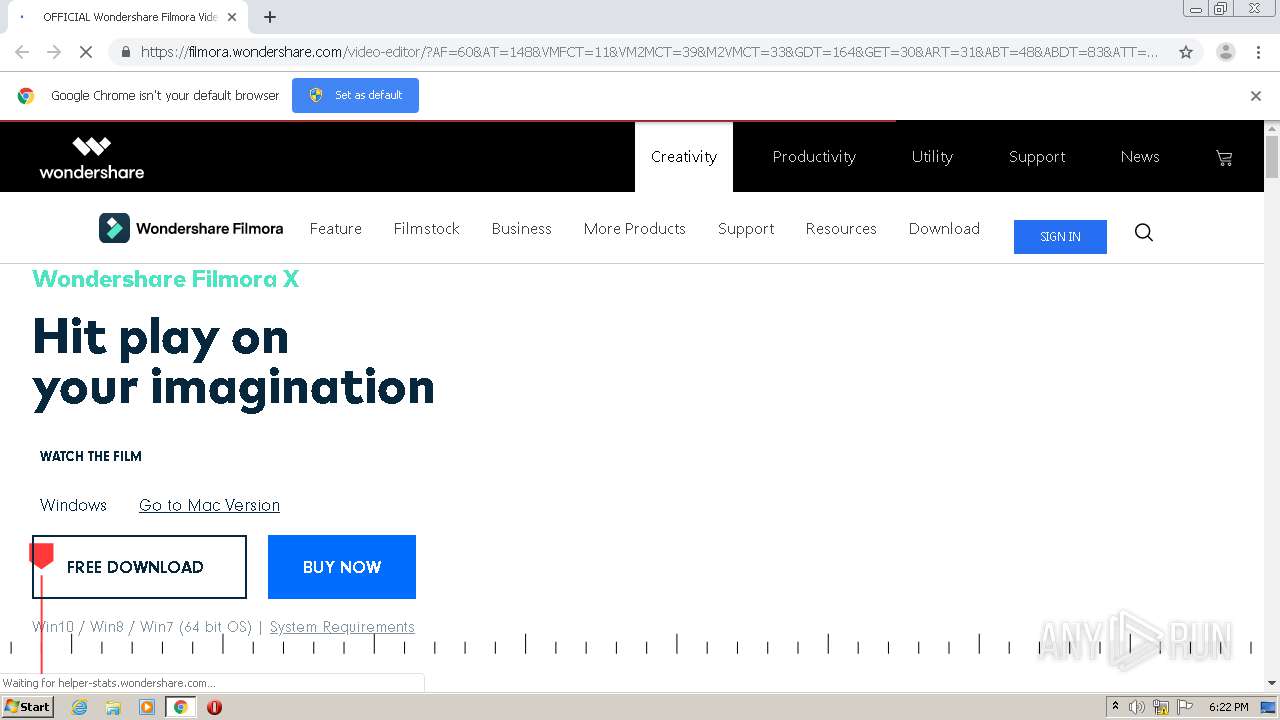Image resolution: width=1280 pixels, height=720 pixels.
Task: Expand the More Products menu
Action: click(635, 229)
